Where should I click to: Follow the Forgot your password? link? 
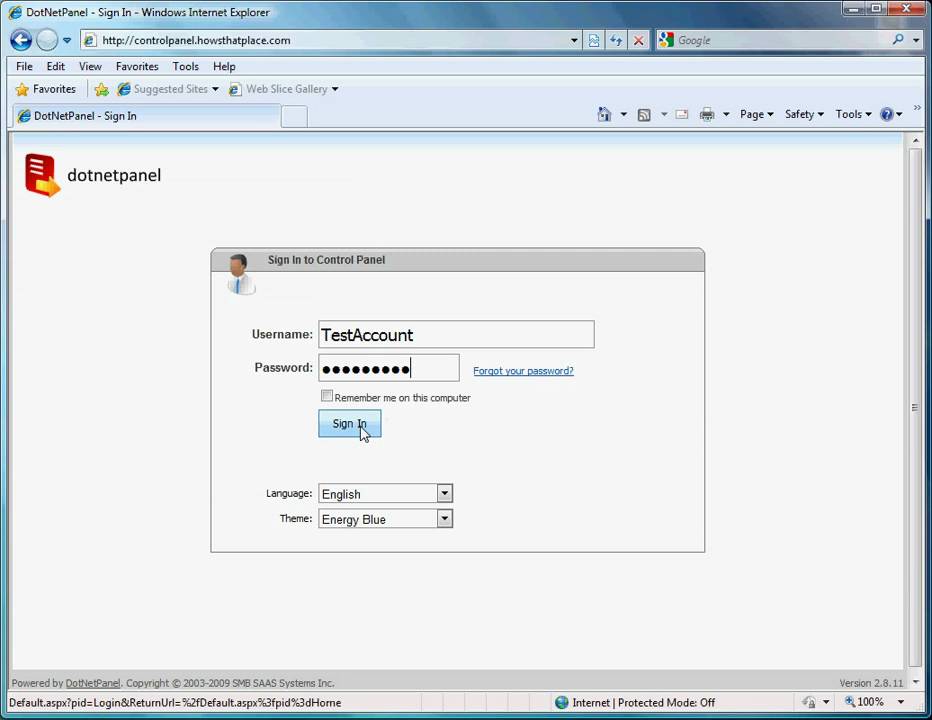tap(523, 371)
